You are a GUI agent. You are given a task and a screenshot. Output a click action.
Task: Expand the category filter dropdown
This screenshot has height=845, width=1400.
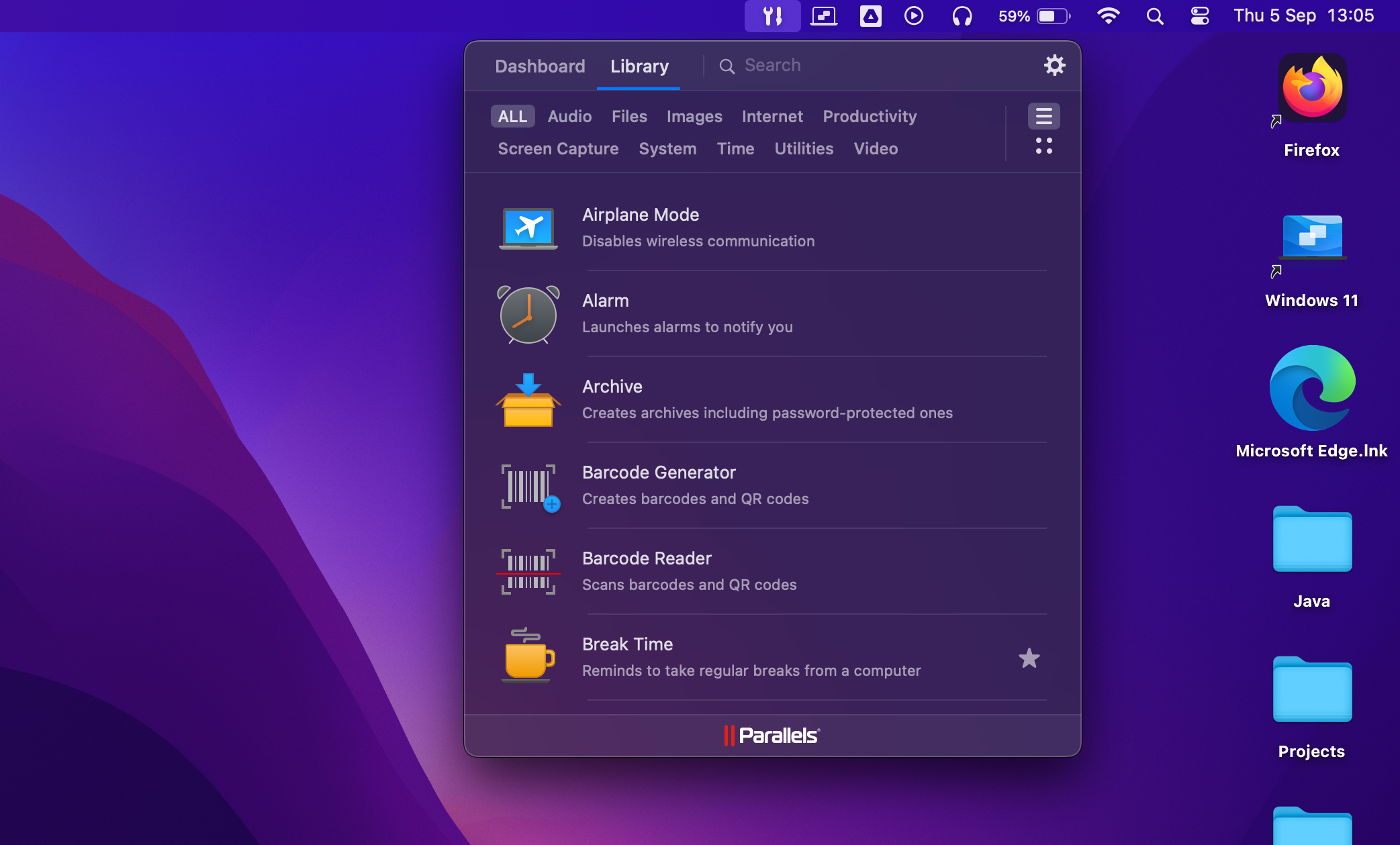point(1044,116)
